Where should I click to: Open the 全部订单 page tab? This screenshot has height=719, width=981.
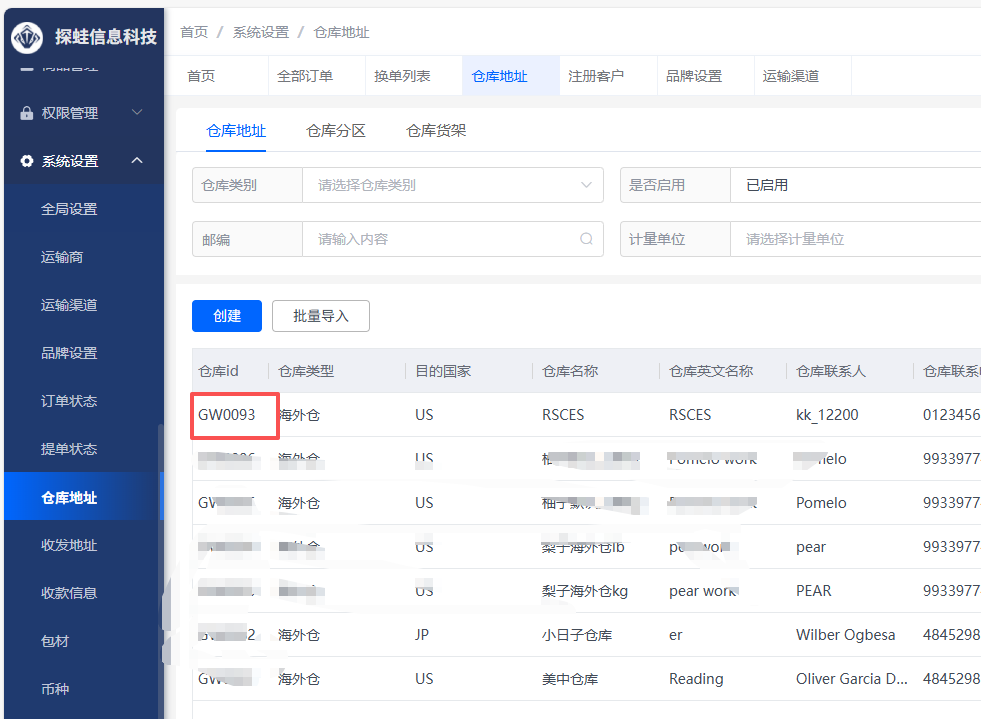(x=305, y=77)
